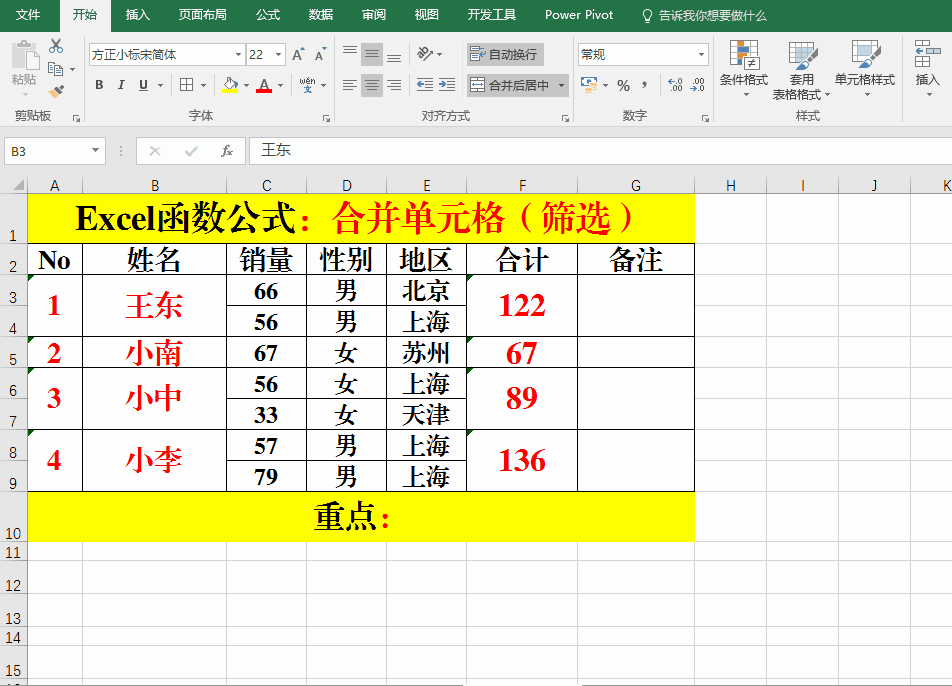The image size is (952, 686).
Task: Toggle Underline formatting
Action: [x=143, y=85]
